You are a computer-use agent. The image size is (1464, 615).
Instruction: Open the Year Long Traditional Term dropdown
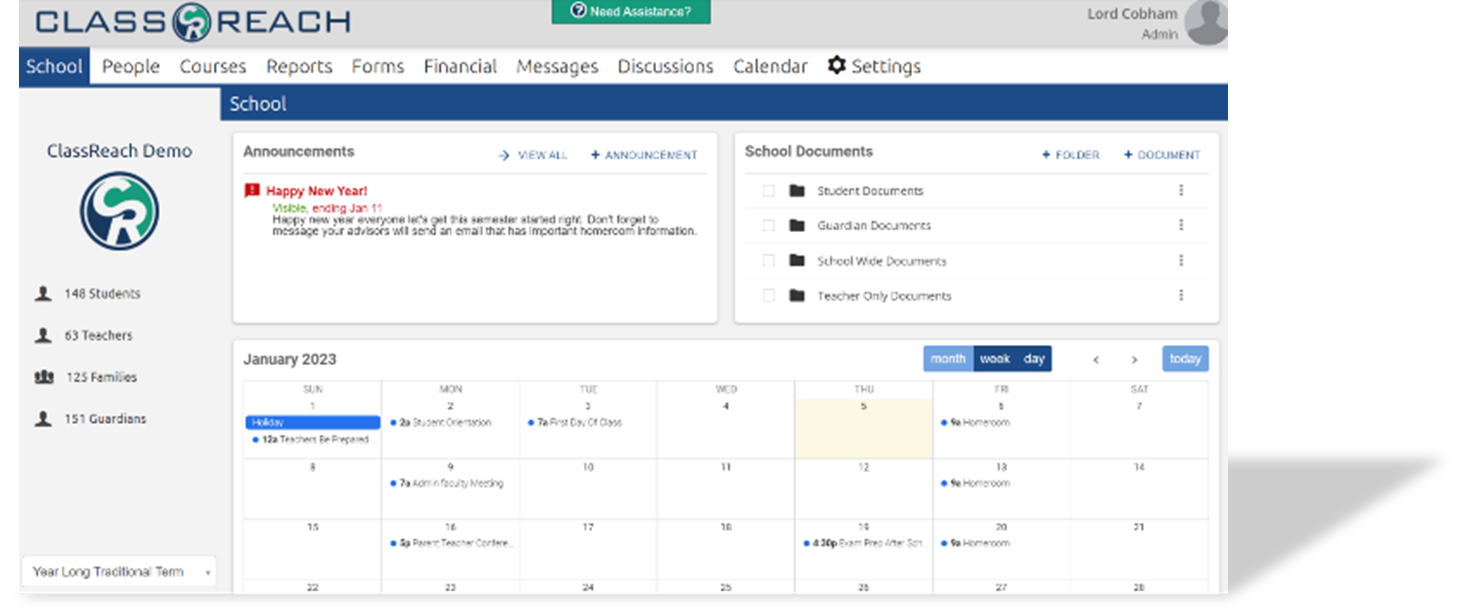tap(119, 570)
